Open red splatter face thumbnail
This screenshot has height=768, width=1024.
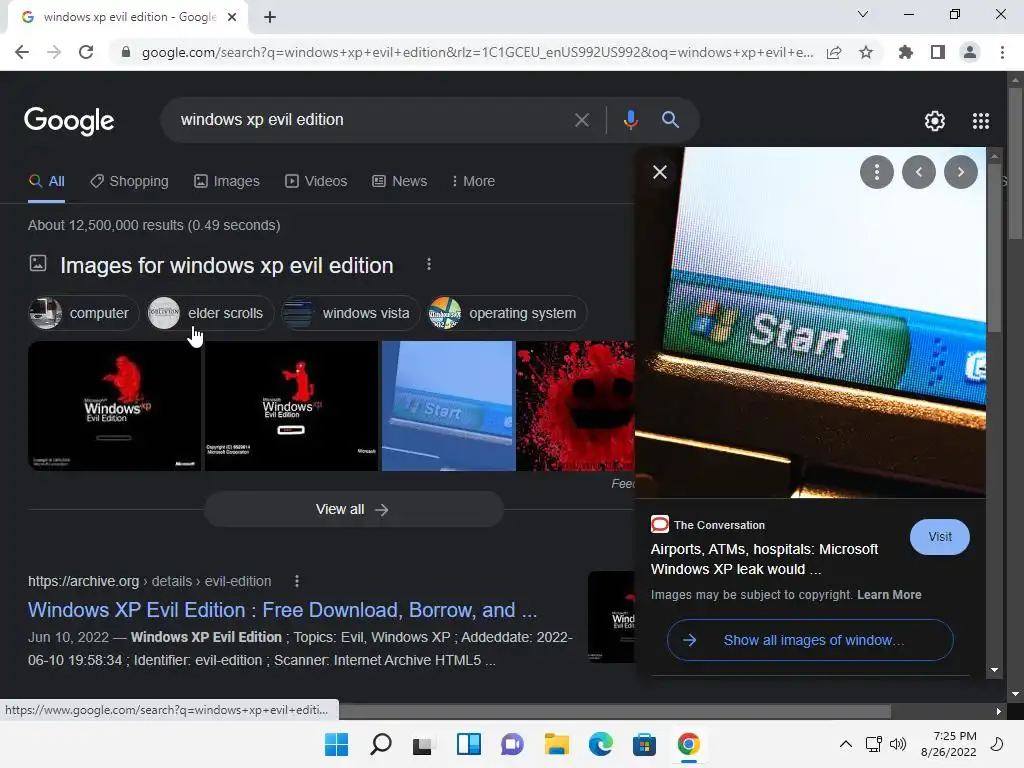(x=575, y=406)
